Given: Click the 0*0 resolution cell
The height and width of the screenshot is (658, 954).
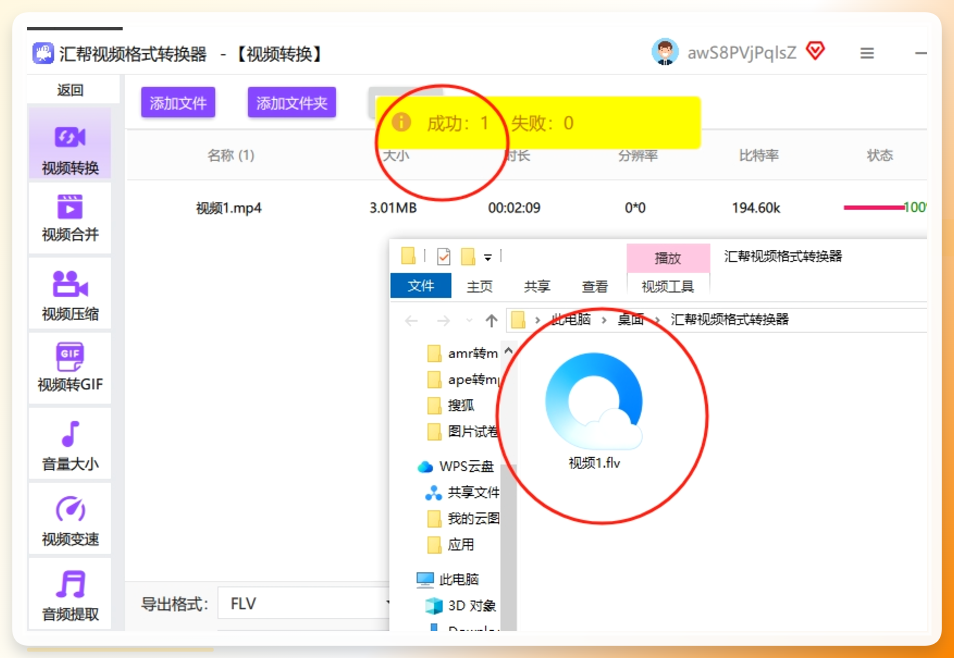Looking at the screenshot, I should click(x=635, y=208).
